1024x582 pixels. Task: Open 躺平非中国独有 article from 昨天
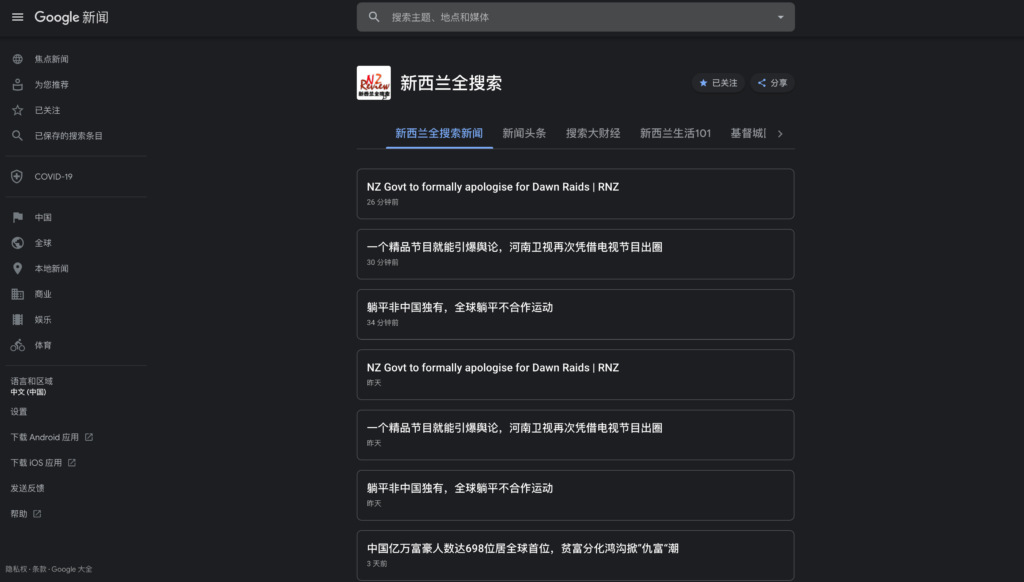(x=575, y=495)
